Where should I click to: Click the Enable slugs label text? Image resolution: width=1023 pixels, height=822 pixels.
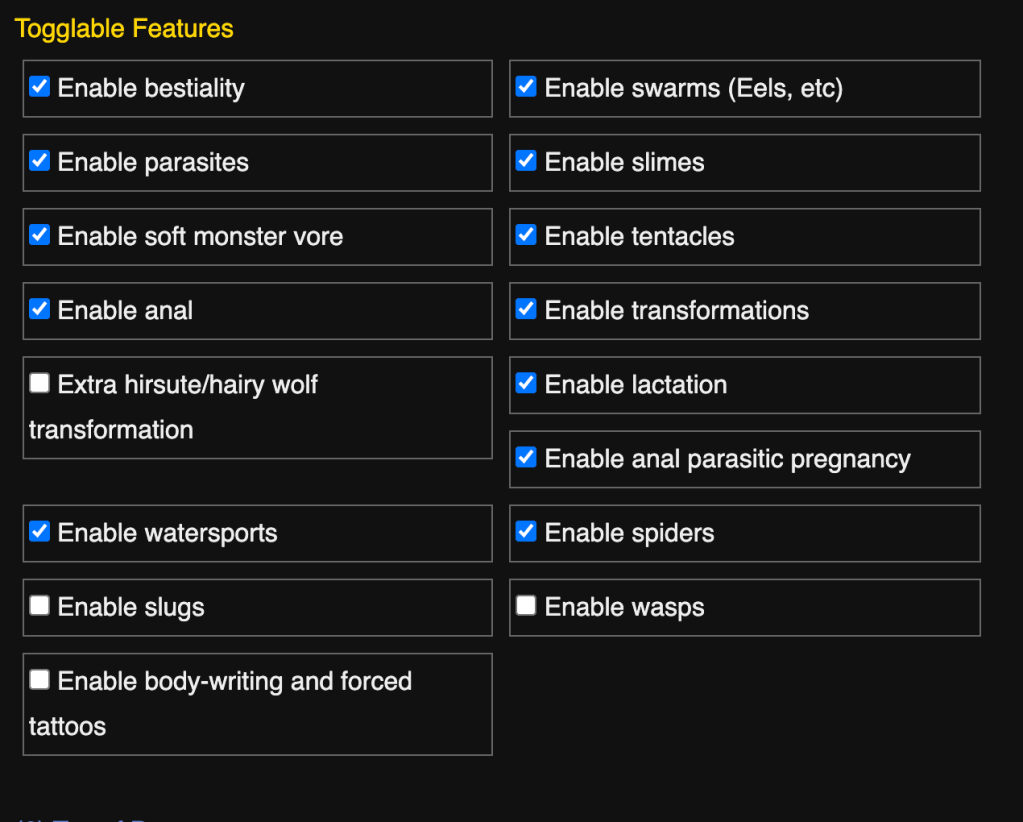(131, 607)
